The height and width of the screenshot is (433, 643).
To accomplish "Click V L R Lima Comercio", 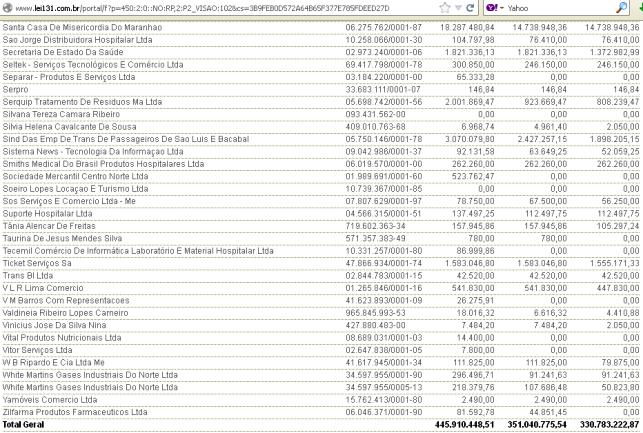I will (43, 288).
